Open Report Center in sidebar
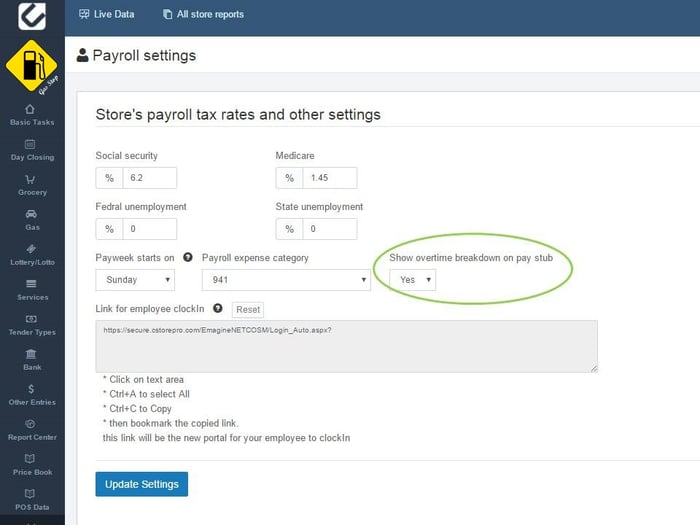Viewport: 700px width, 525px height. click(31, 429)
